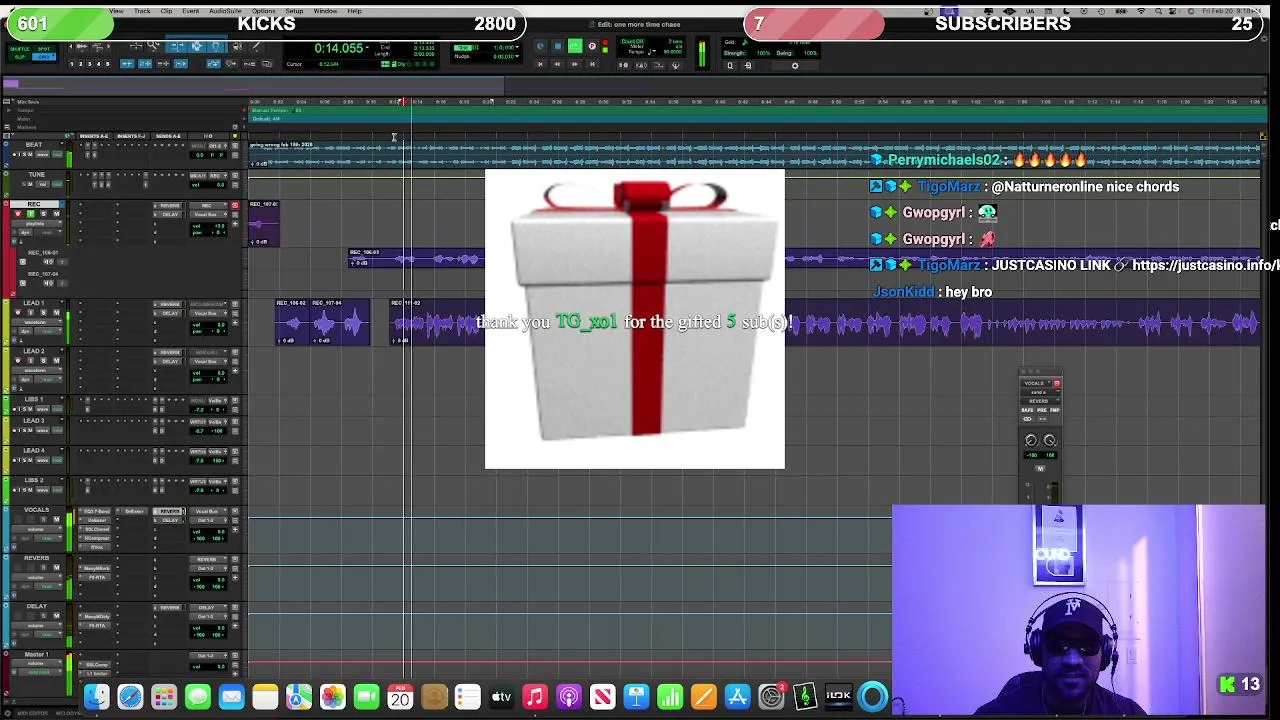Screen dimensions: 1280x720
Task: Select the Selector tool
Action: point(197,46)
